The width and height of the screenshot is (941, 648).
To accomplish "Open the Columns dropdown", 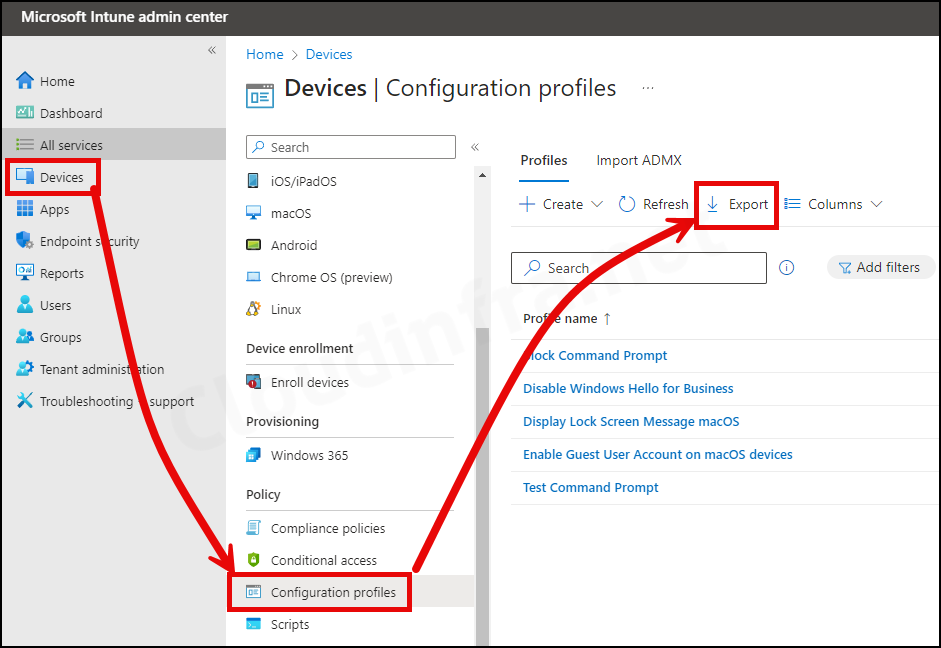I will 833,204.
